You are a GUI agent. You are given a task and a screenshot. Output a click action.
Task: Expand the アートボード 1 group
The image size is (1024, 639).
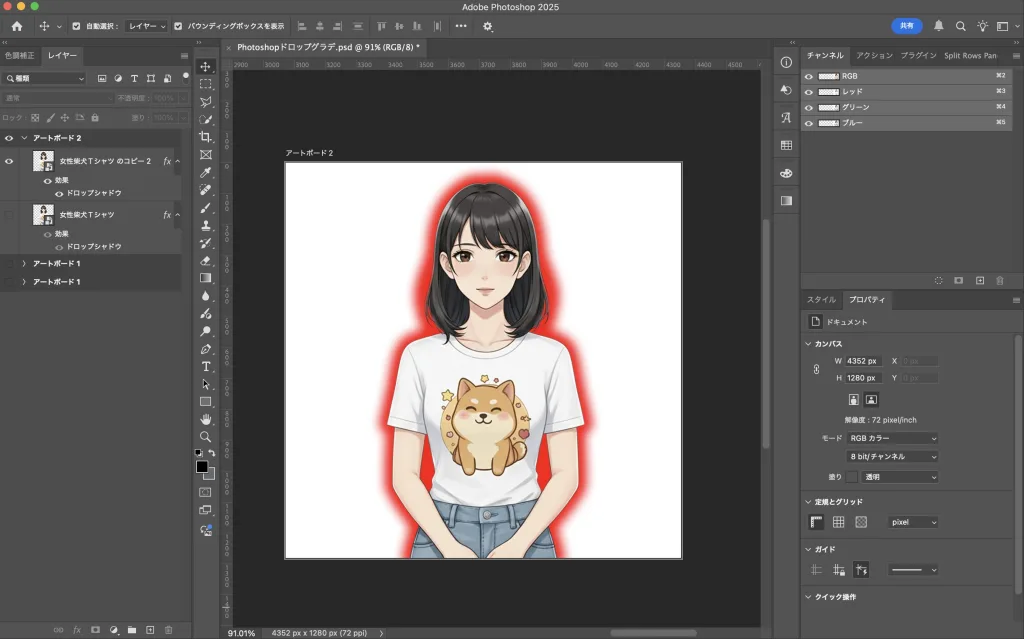coord(23,263)
